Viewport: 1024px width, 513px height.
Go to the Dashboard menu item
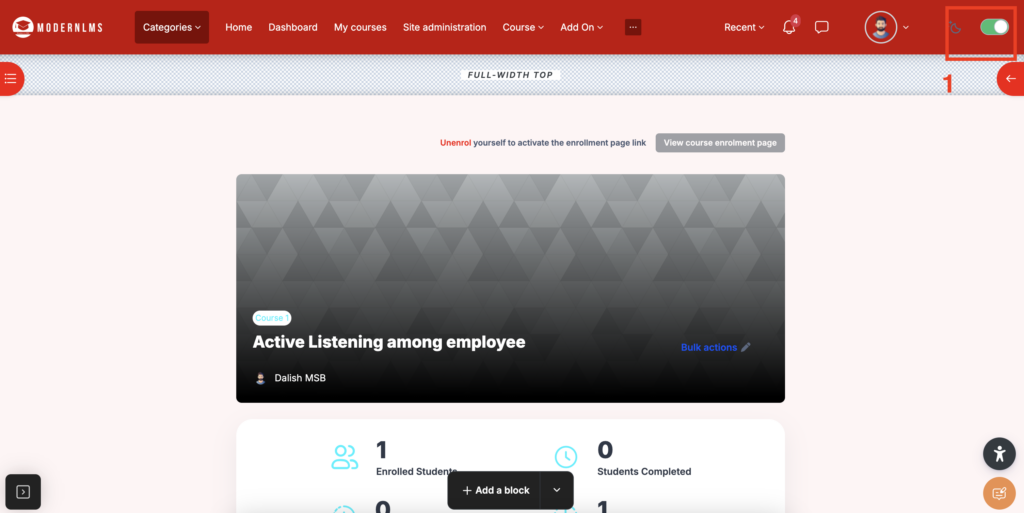(292, 27)
